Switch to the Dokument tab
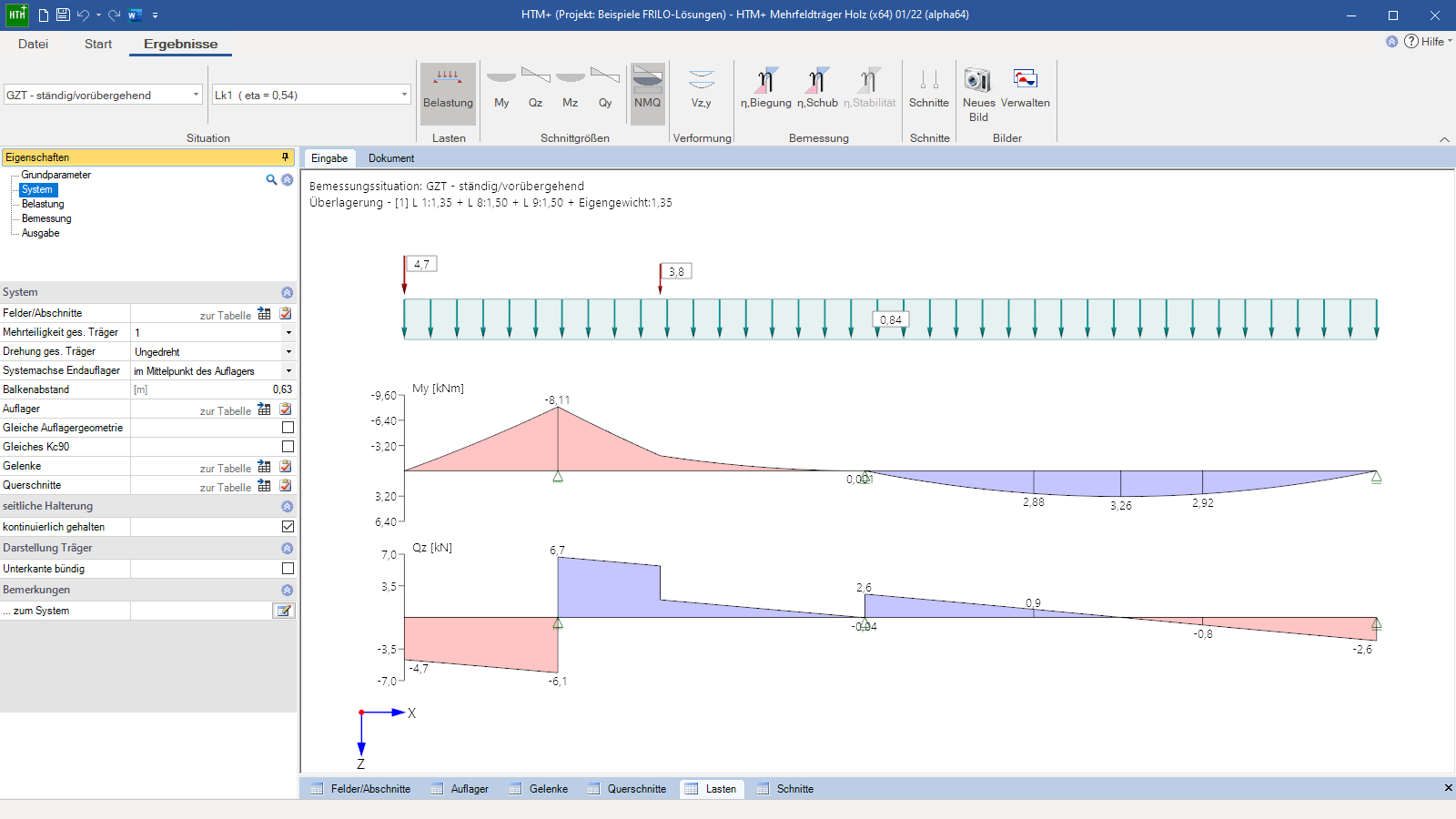This screenshot has height=819, width=1456. point(391,158)
